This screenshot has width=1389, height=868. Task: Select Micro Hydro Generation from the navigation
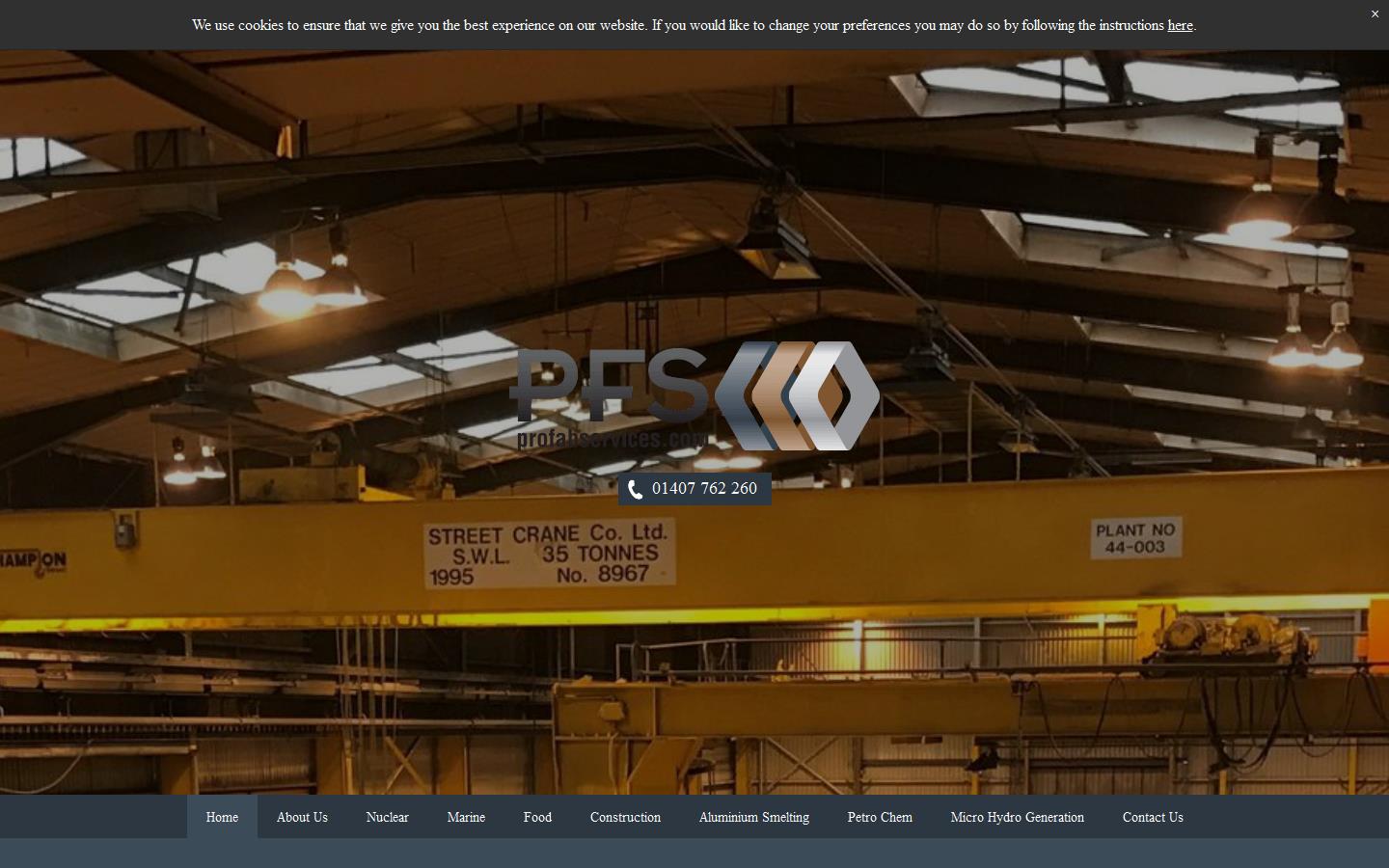coord(1017,817)
